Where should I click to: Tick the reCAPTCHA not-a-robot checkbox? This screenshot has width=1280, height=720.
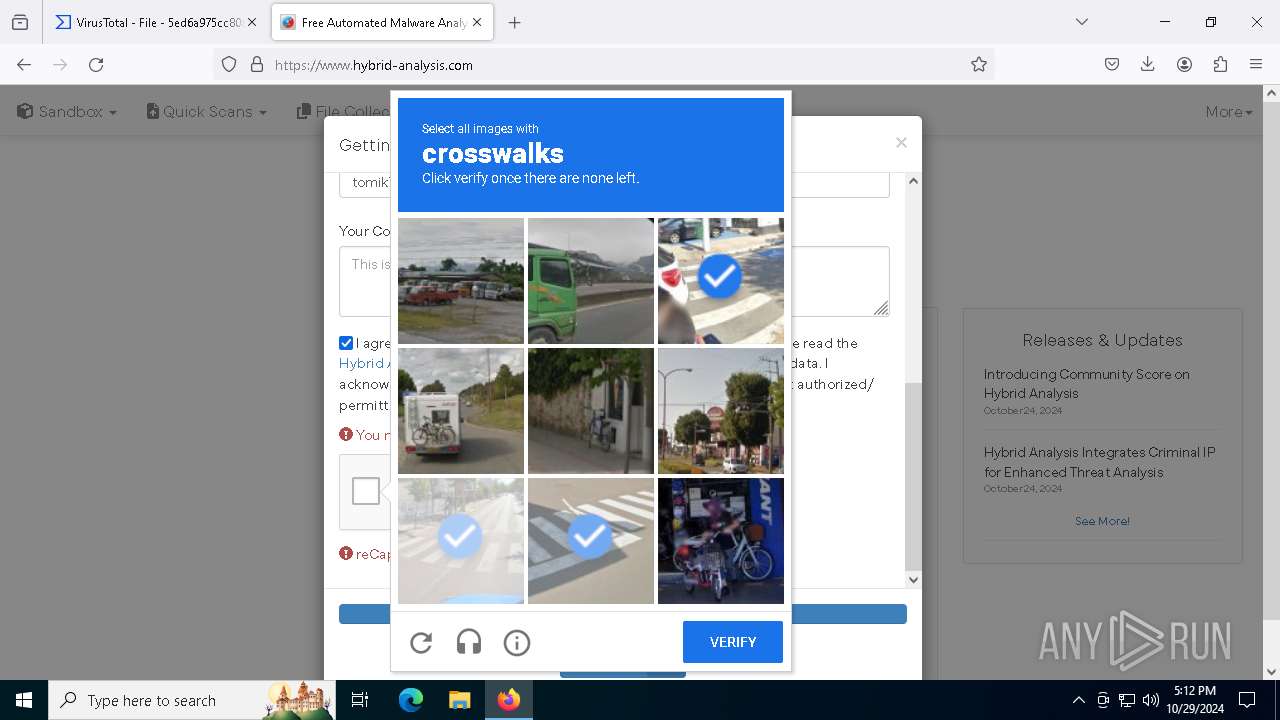click(x=366, y=491)
